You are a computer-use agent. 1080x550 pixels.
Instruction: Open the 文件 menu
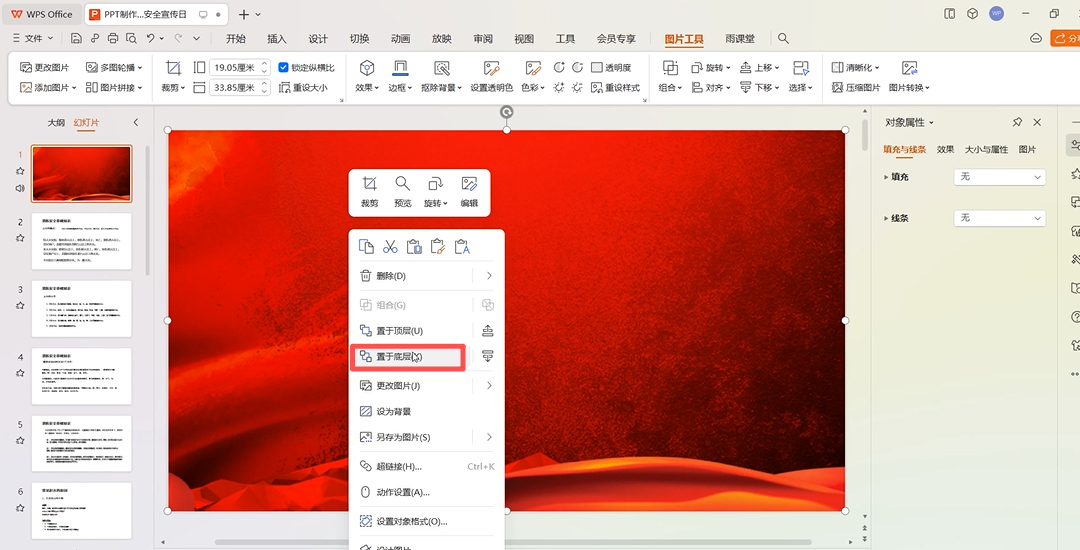[32, 39]
